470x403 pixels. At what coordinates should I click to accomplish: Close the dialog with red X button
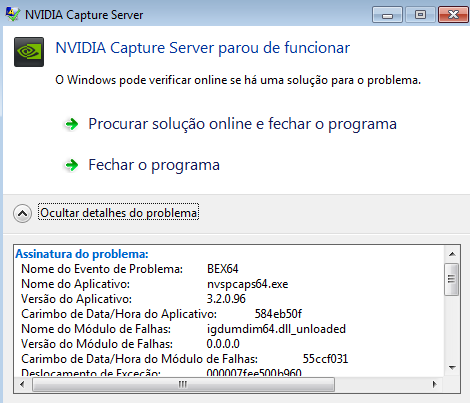pyautogui.click(x=453, y=15)
